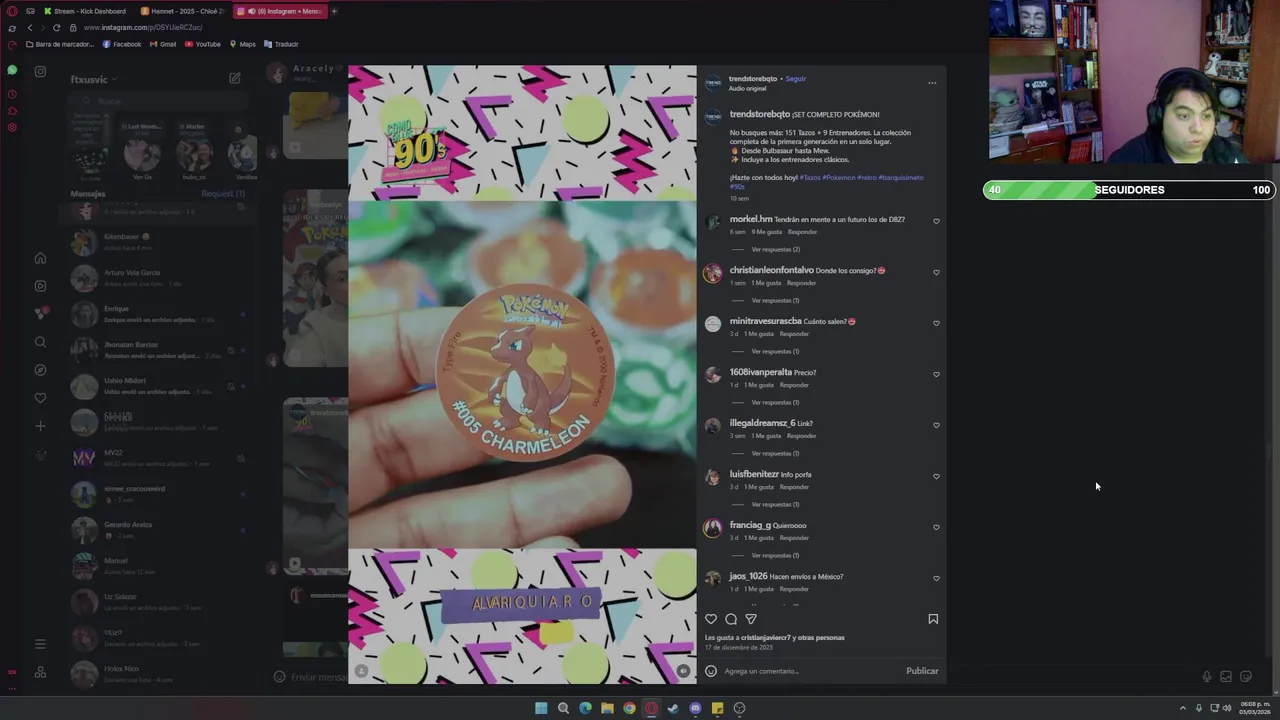Open Windows Start menu
The width and height of the screenshot is (1280, 720).
tap(541, 708)
